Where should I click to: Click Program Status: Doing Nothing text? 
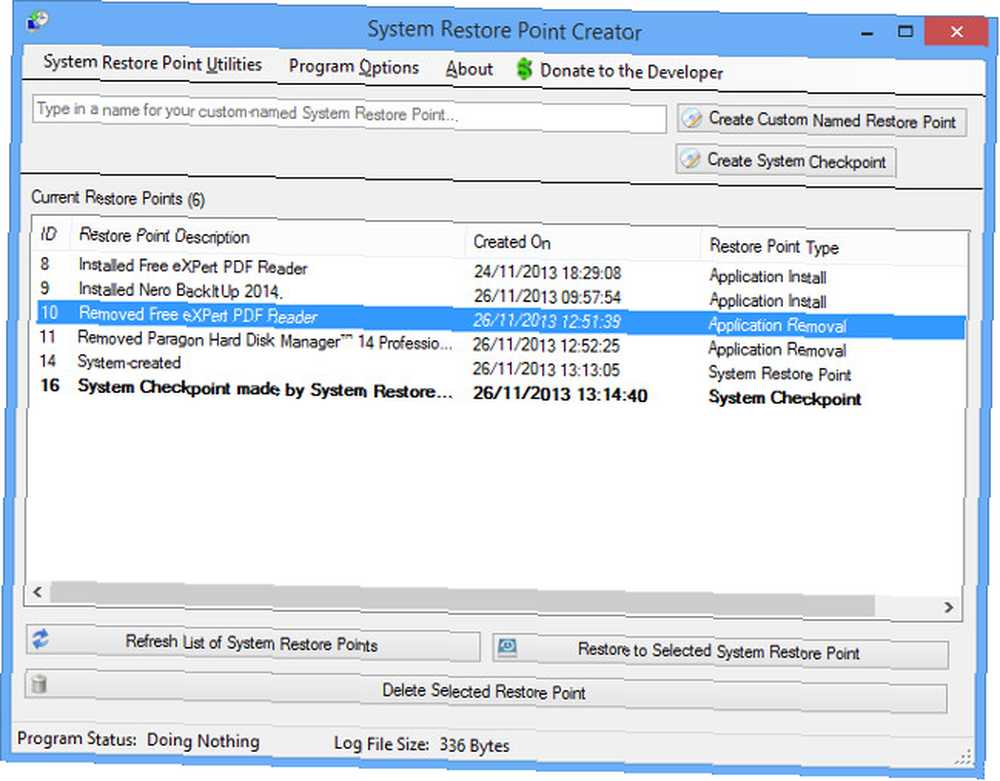point(138,740)
